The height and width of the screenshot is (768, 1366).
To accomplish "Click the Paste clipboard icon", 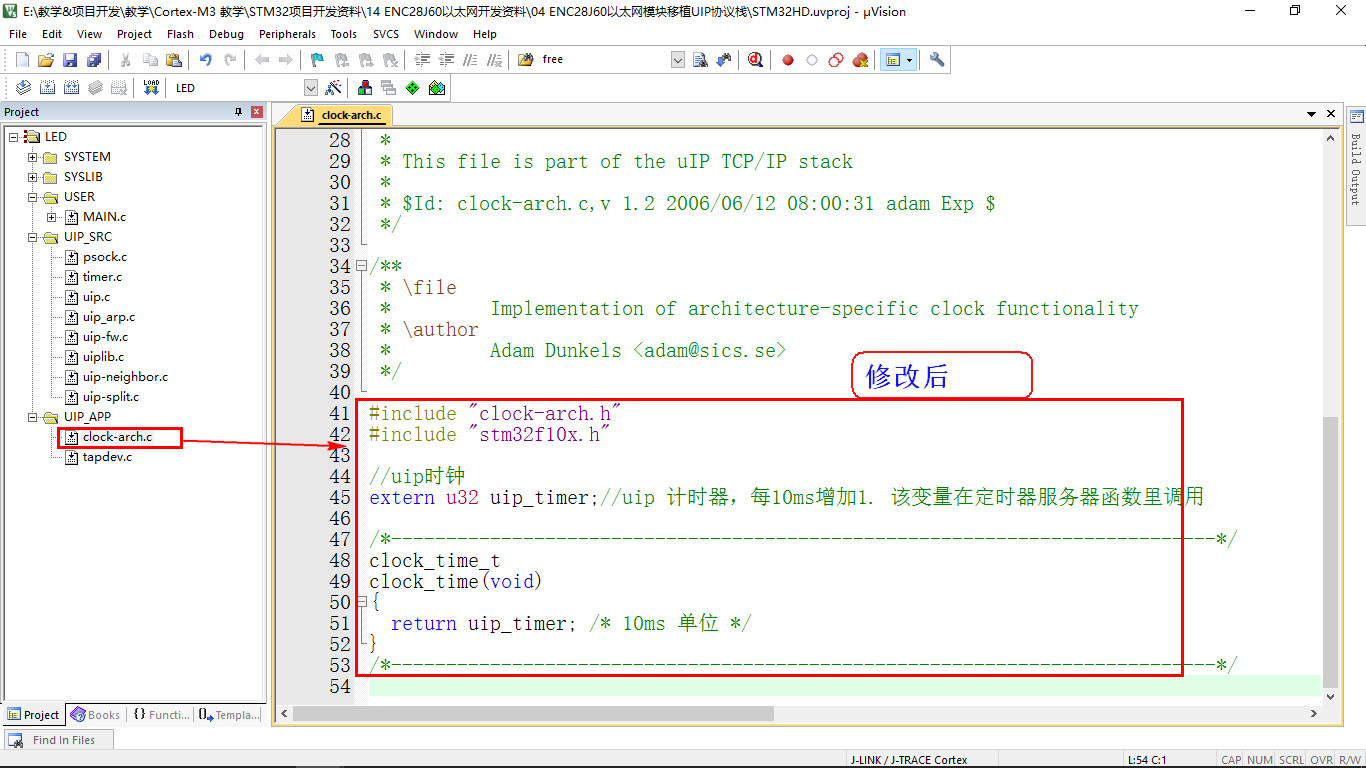I will 174,60.
